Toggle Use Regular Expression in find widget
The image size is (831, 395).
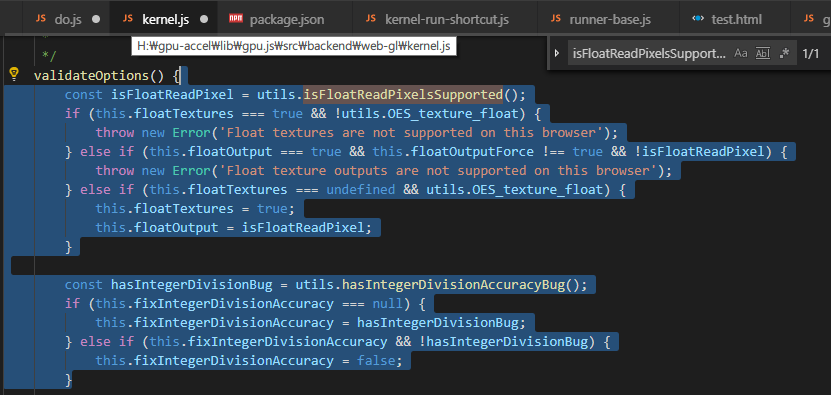click(x=785, y=53)
